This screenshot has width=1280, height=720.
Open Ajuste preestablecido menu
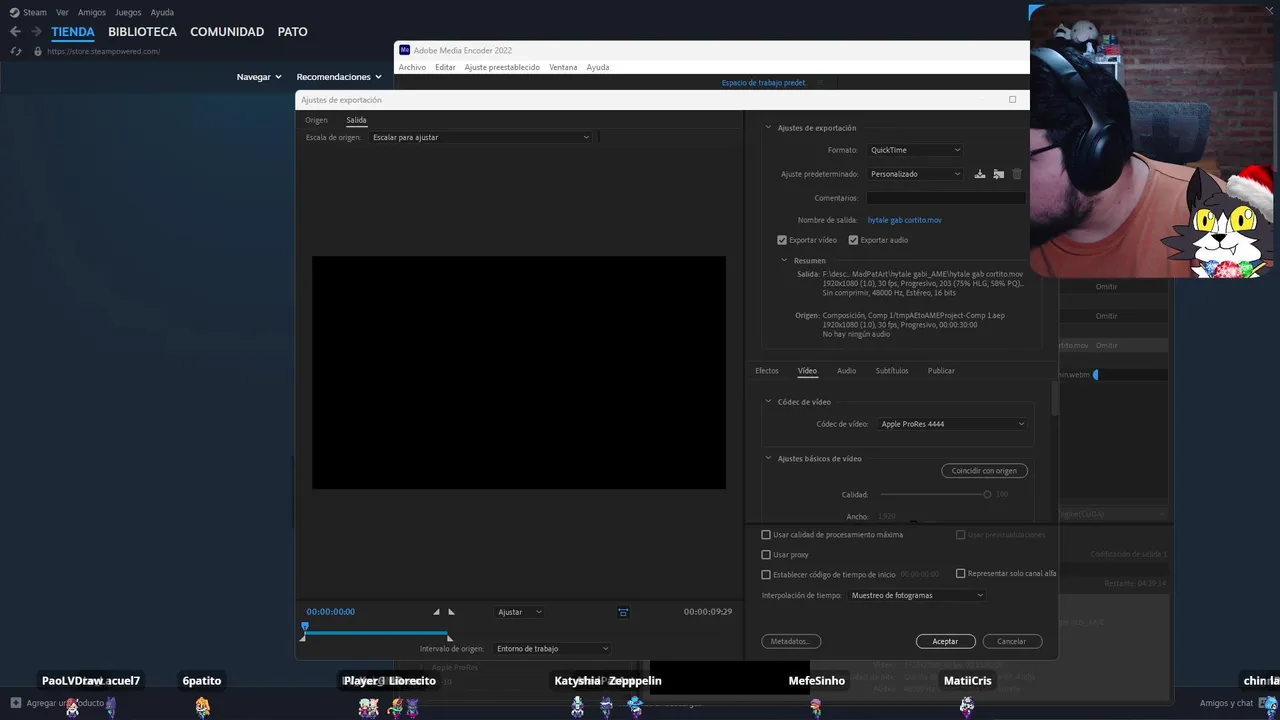click(x=502, y=67)
